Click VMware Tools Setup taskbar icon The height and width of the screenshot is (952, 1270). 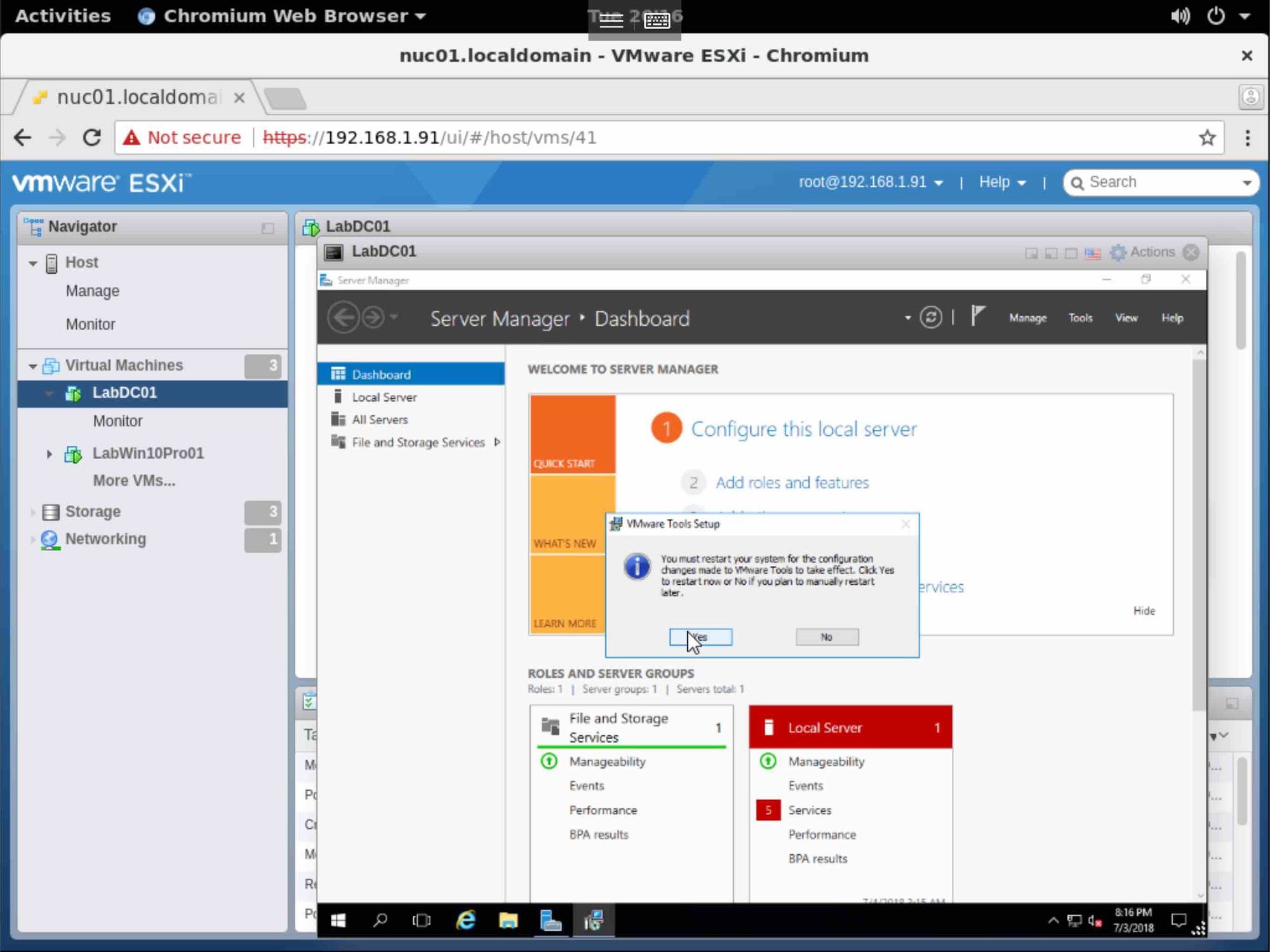coord(593,920)
